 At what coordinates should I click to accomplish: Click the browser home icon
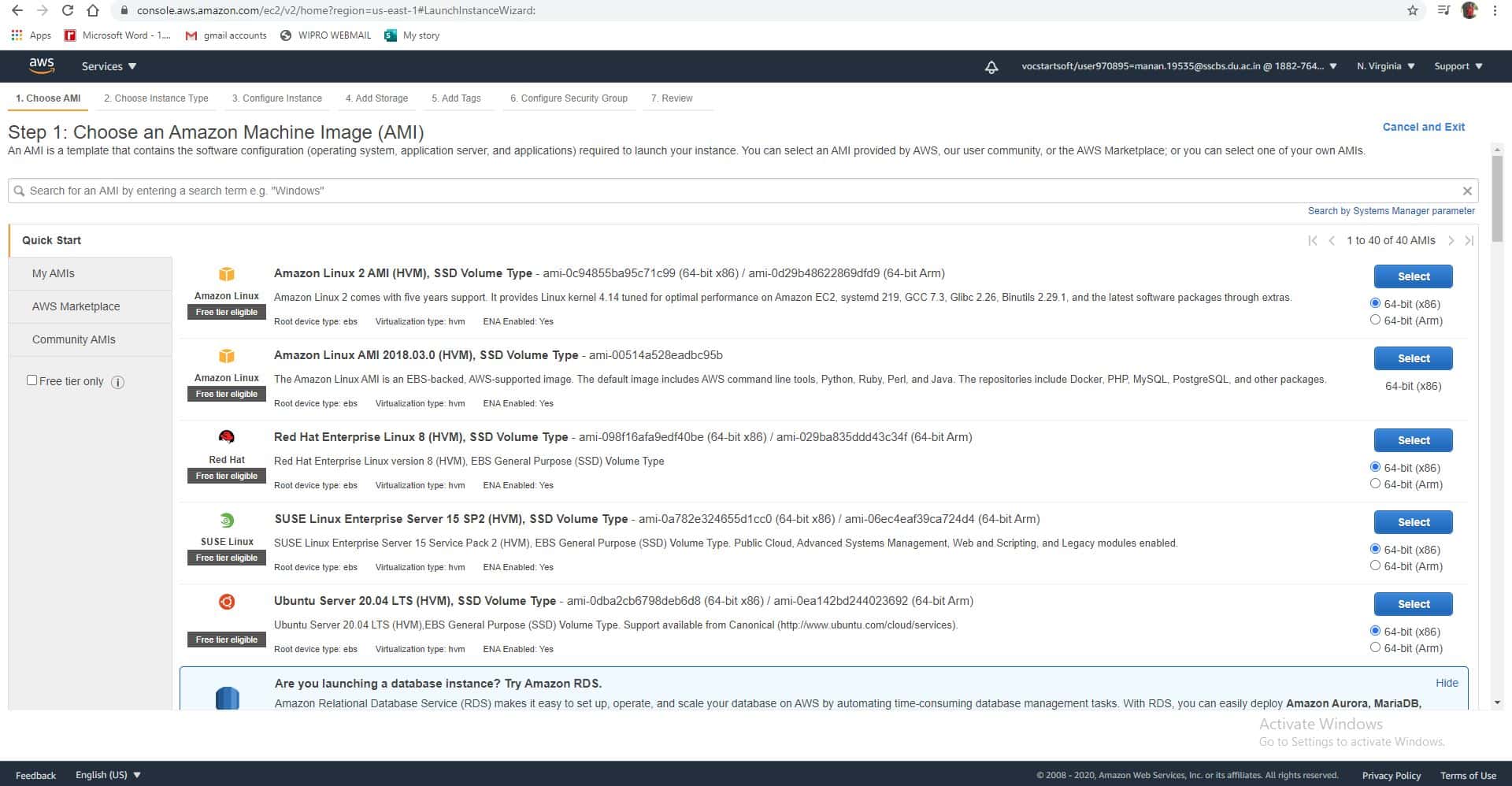93,10
